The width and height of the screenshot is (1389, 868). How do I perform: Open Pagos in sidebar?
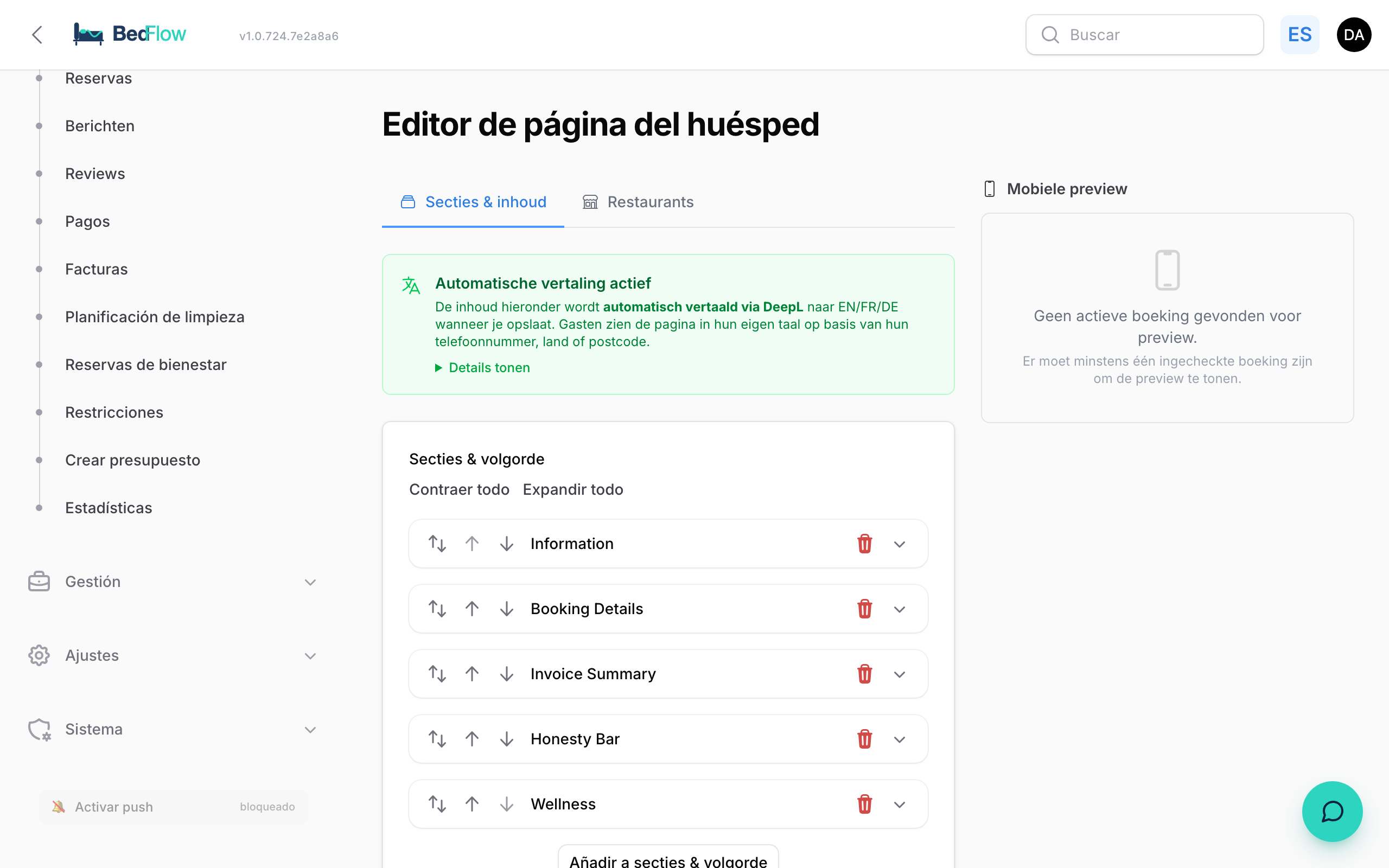point(87,221)
